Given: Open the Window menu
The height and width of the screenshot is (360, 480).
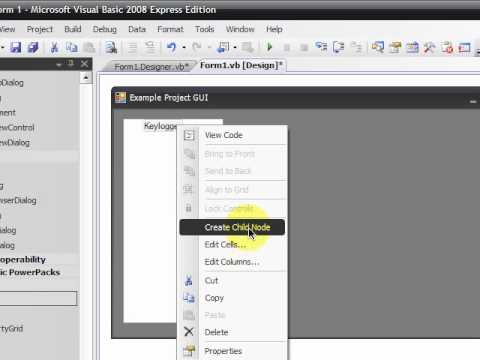Looking at the screenshot, I should click(240, 29).
